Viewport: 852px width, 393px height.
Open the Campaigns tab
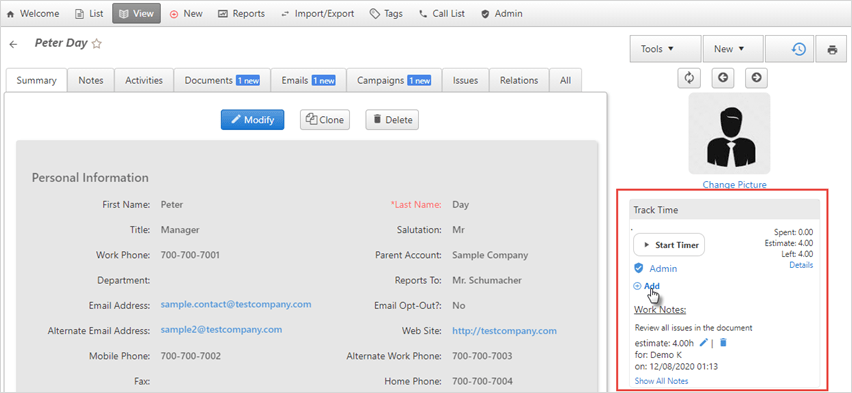click(394, 80)
